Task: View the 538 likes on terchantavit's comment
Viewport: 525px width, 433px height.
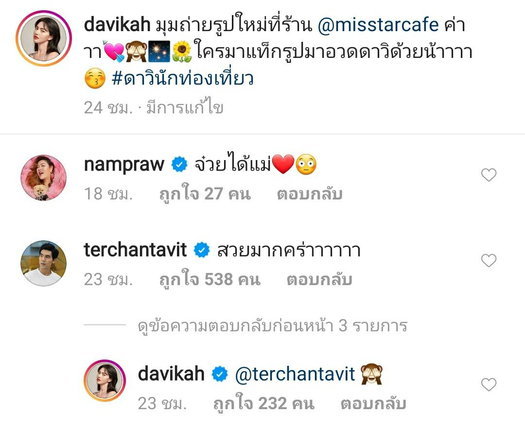Action: click(210, 279)
